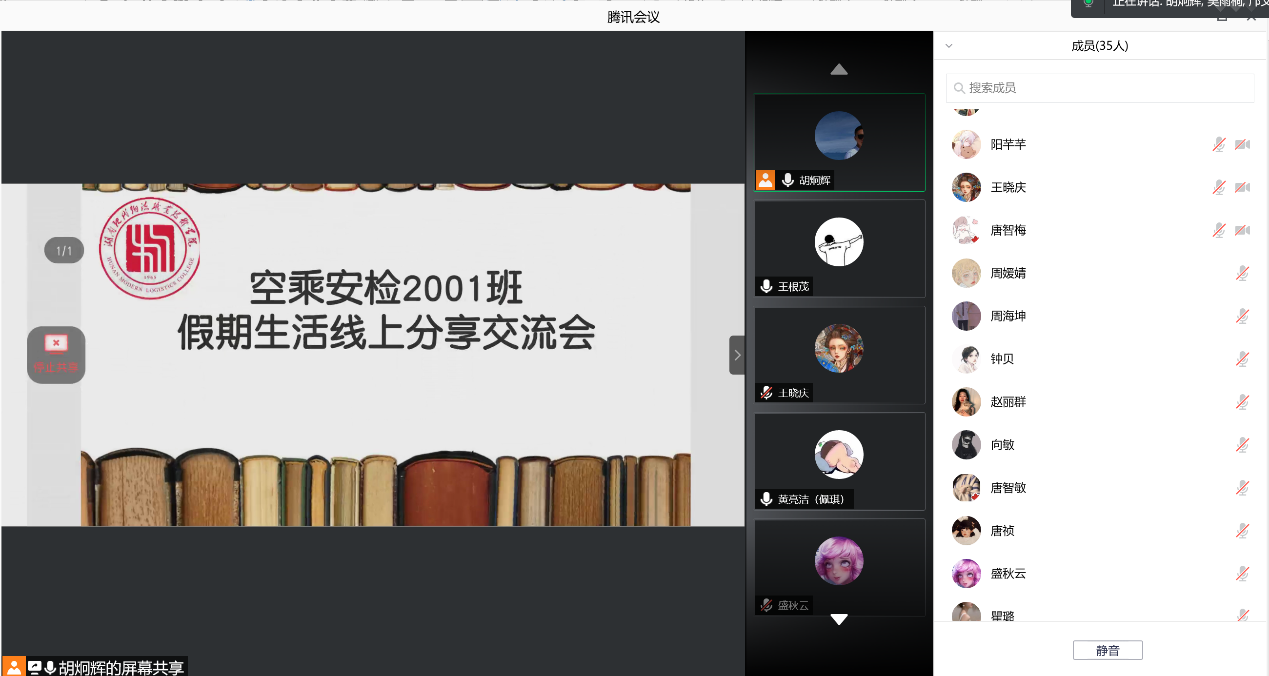Click the muted mic icon beside 周媛婧
Screen dimensions: 1269x676
pos(1242,273)
